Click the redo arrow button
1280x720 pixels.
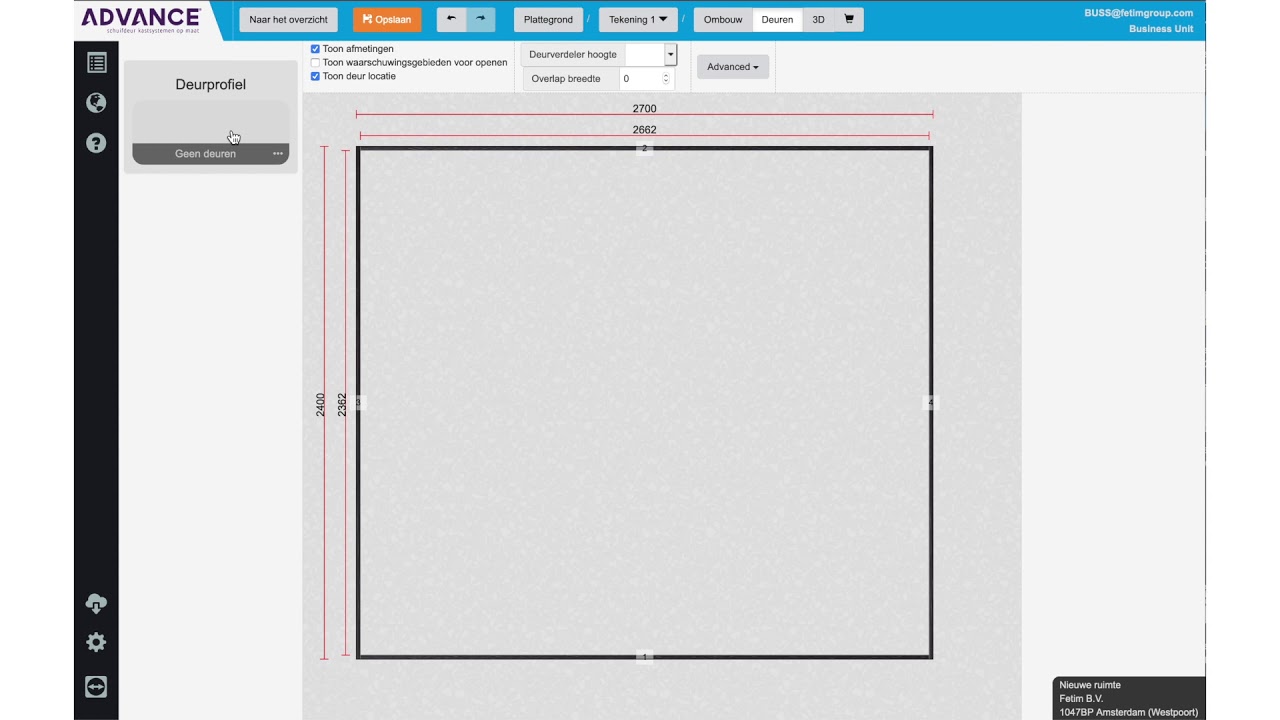pyautogui.click(x=480, y=19)
